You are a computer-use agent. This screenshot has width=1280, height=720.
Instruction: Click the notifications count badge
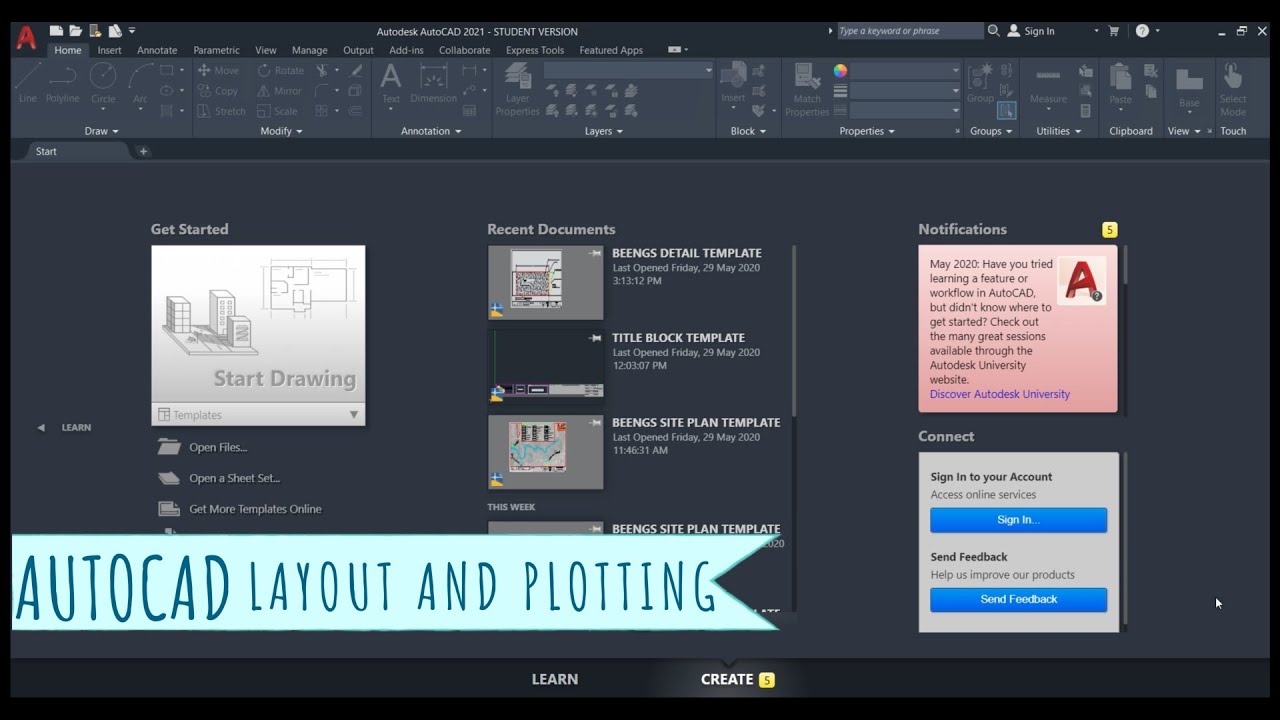click(x=1109, y=230)
